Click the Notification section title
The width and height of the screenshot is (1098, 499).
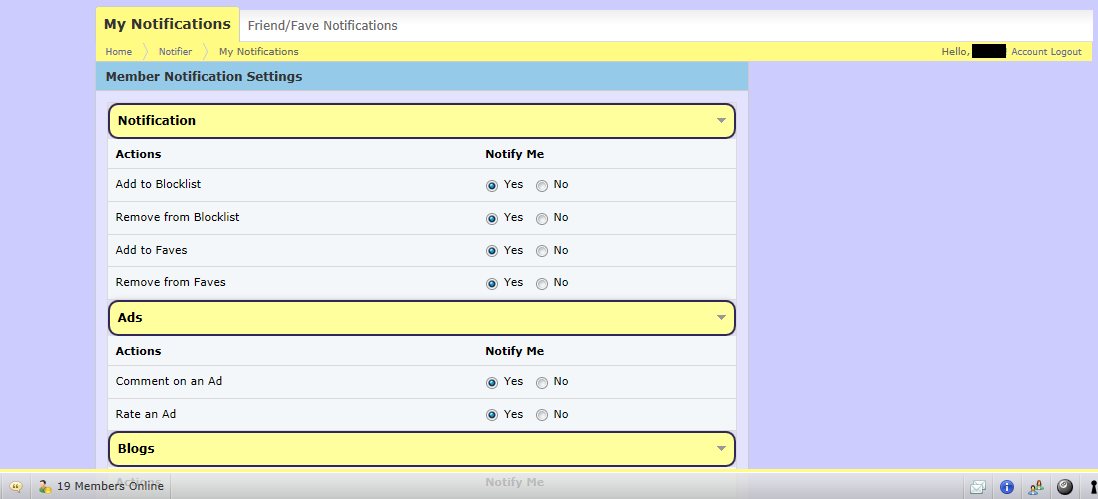pyautogui.click(x=157, y=120)
